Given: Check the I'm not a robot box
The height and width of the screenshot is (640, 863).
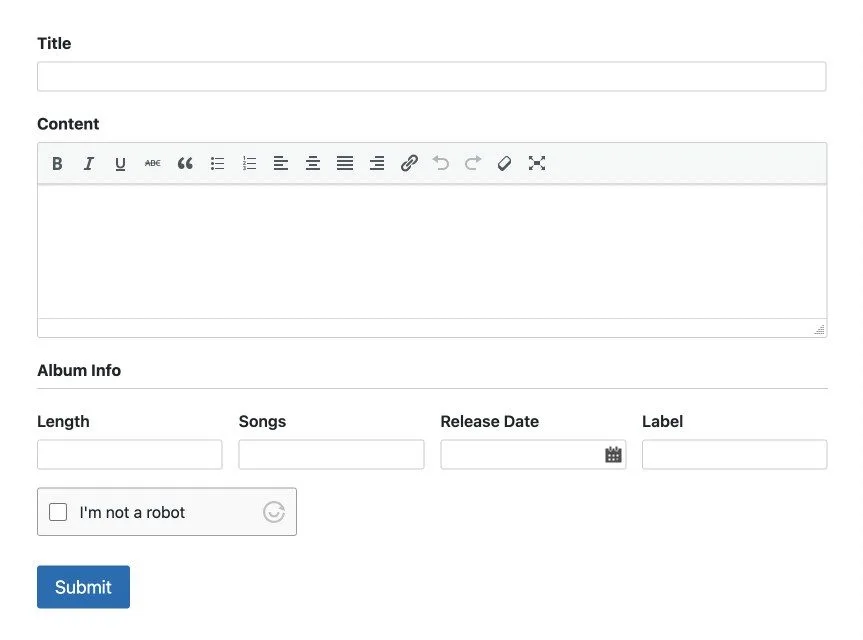Looking at the screenshot, I should [x=58, y=512].
